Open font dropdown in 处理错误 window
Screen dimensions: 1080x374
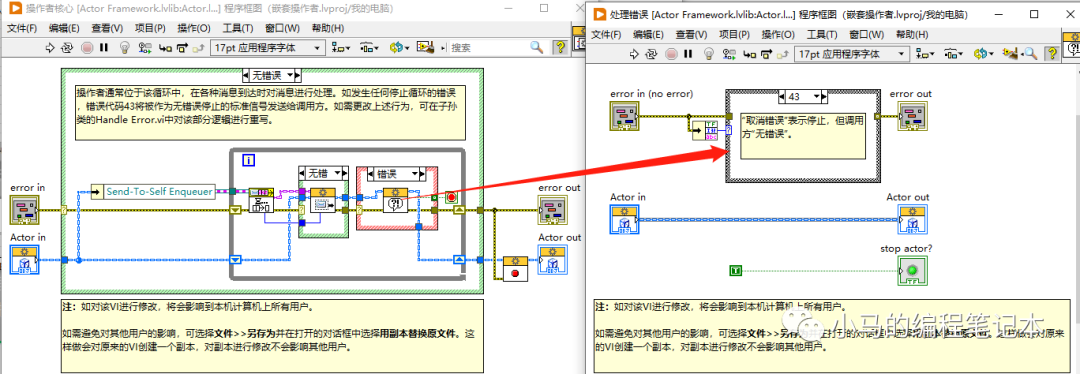tap(851, 54)
